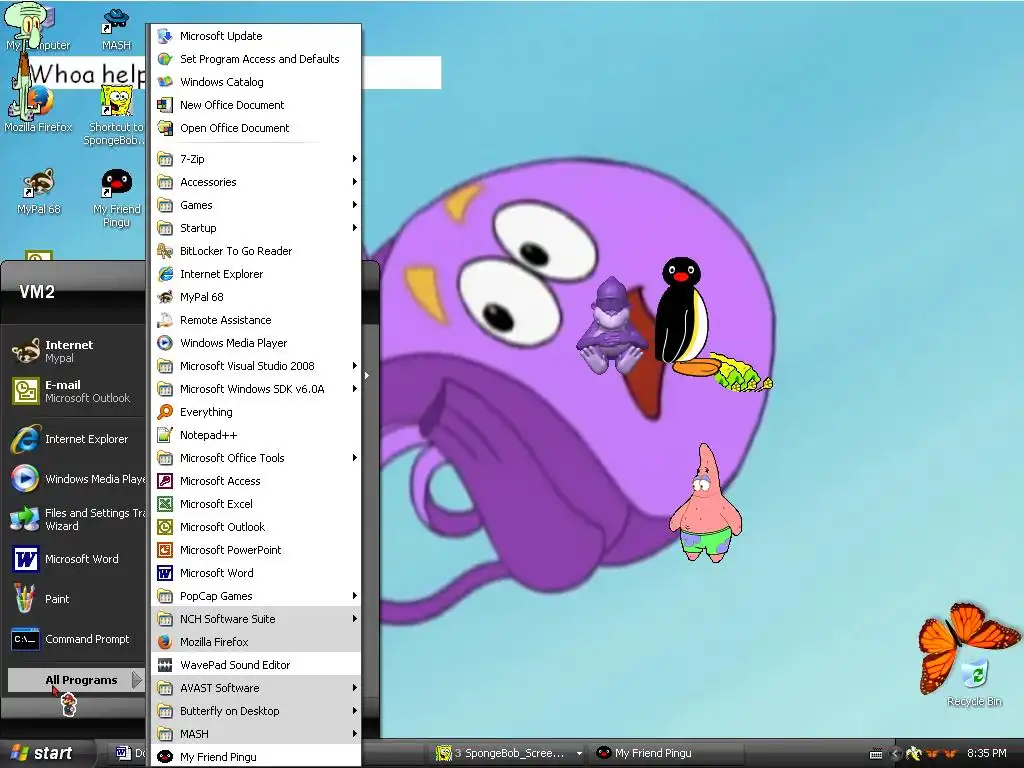Click Set Program Access and Defaults
This screenshot has height=768, width=1024.
[x=256, y=59]
